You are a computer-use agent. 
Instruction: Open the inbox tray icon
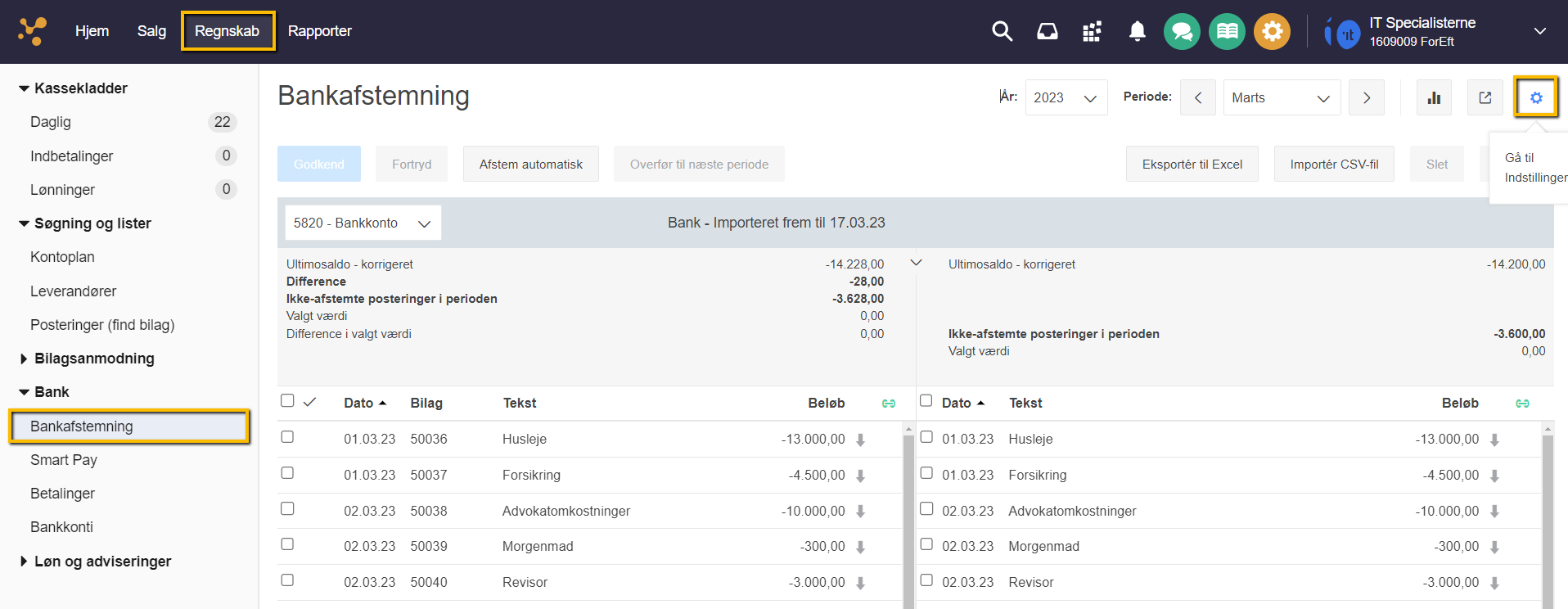point(1047,31)
